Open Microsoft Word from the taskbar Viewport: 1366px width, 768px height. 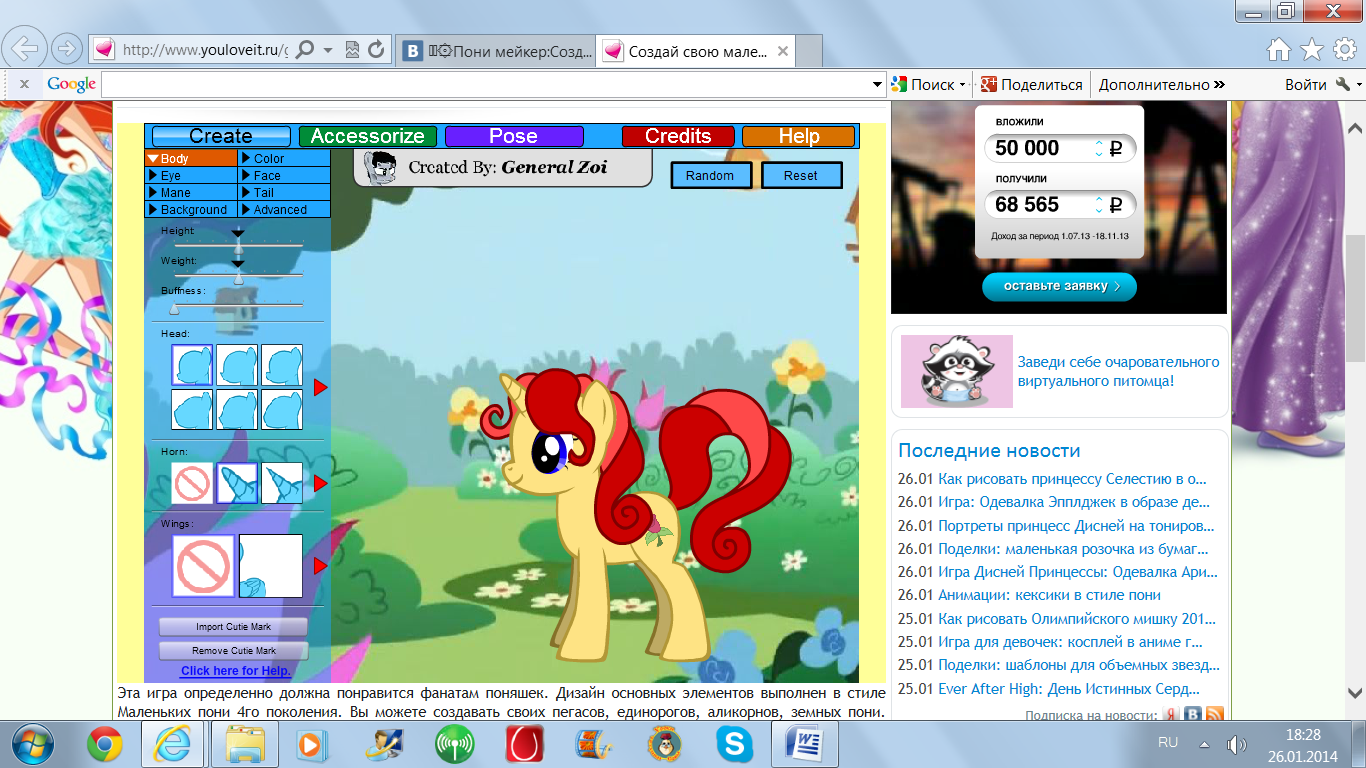[804, 744]
